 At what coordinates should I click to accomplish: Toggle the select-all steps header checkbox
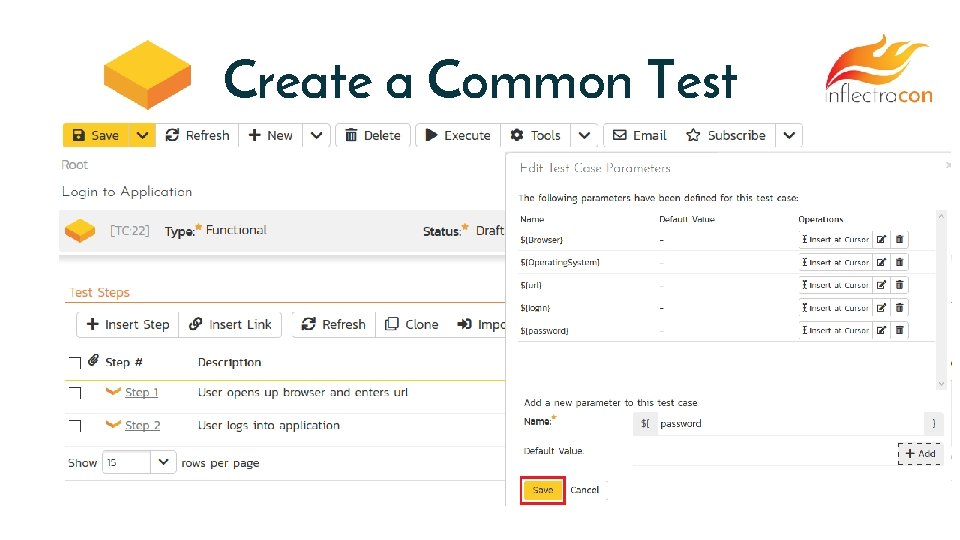point(75,362)
